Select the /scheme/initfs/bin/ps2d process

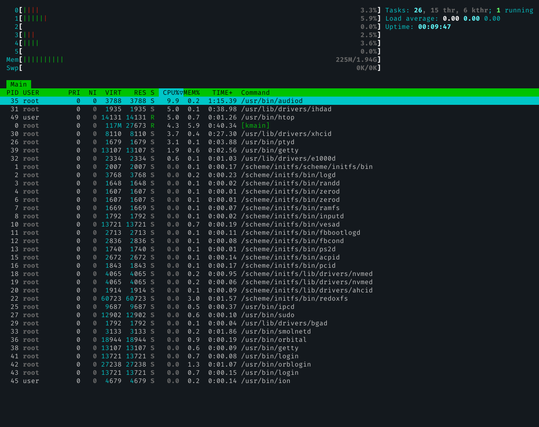click(x=270, y=249)
